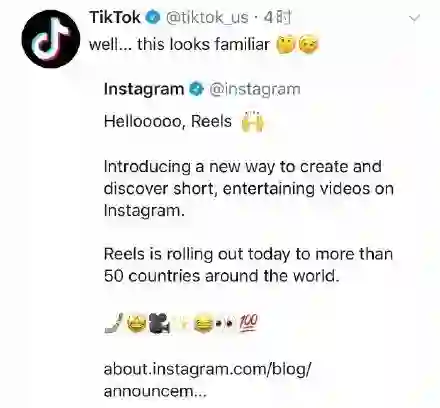Viewport: 440px width, 408px height.
Task: Click the movie camera emoji
Action: pyautogui.click(x=160, y=323)
